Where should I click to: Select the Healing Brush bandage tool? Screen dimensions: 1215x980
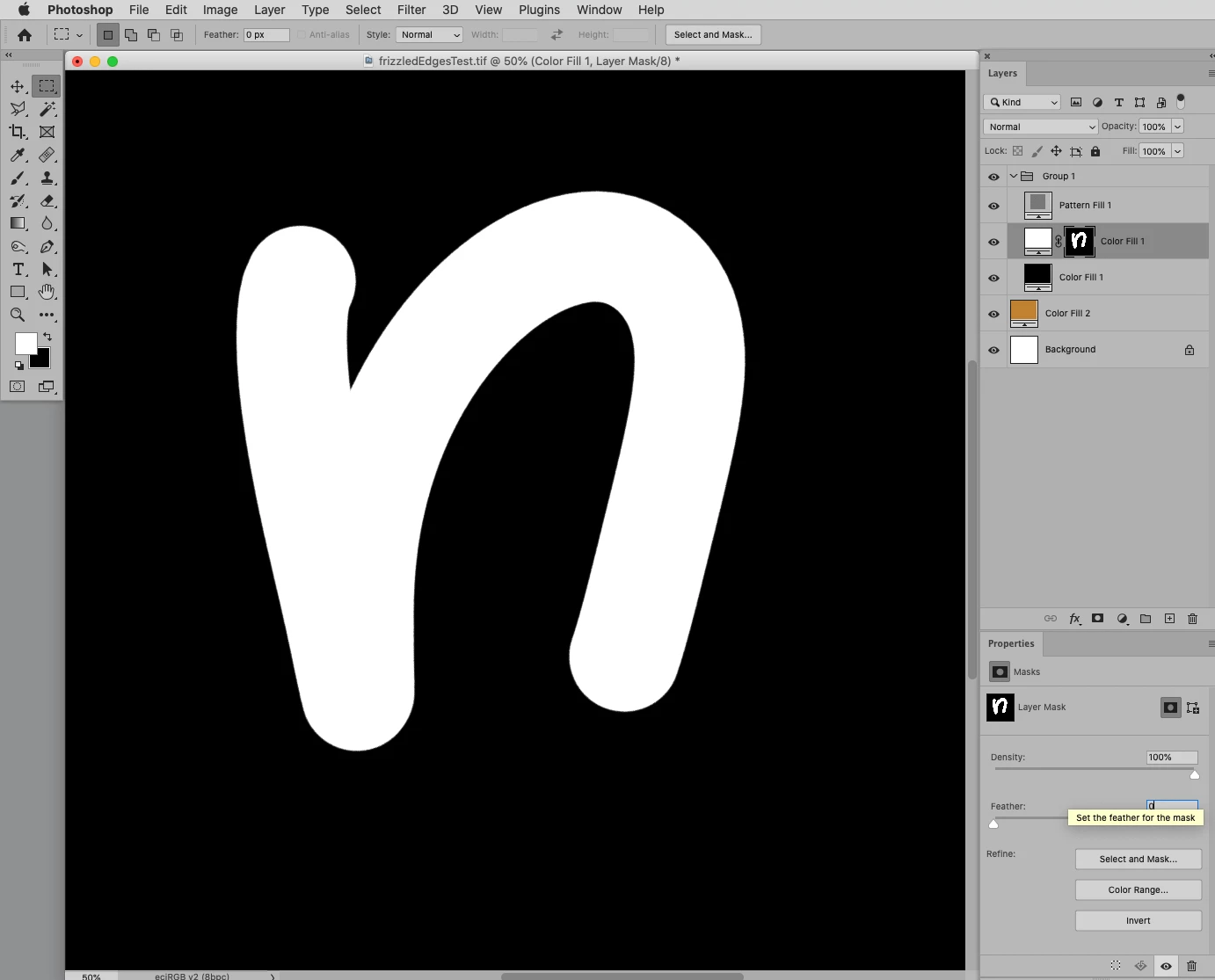coord(47,155)
